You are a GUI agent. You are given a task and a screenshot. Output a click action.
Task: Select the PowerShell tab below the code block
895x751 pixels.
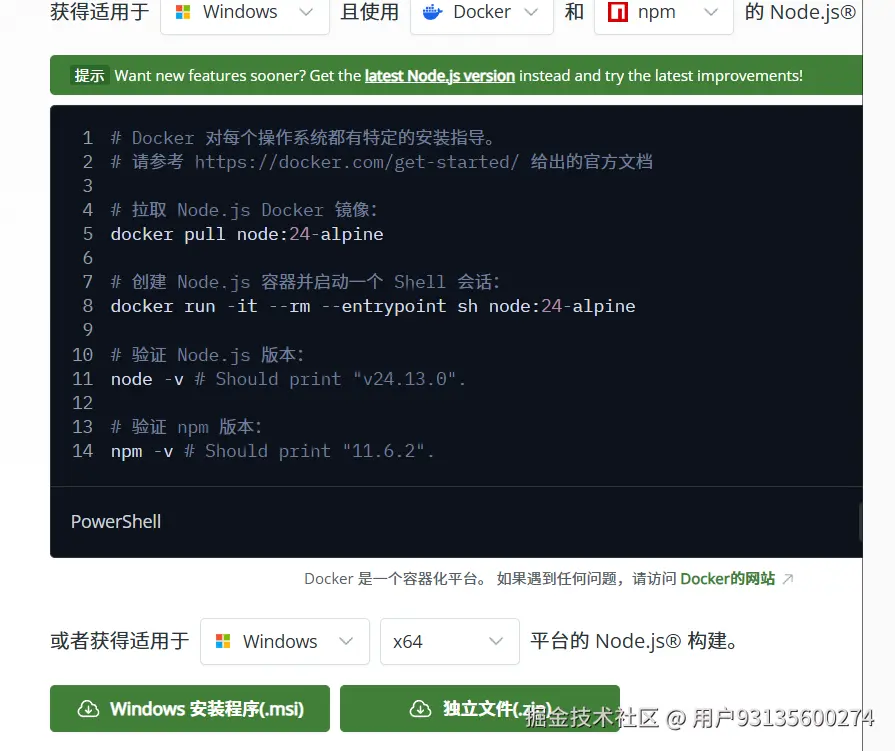[115, 521]
